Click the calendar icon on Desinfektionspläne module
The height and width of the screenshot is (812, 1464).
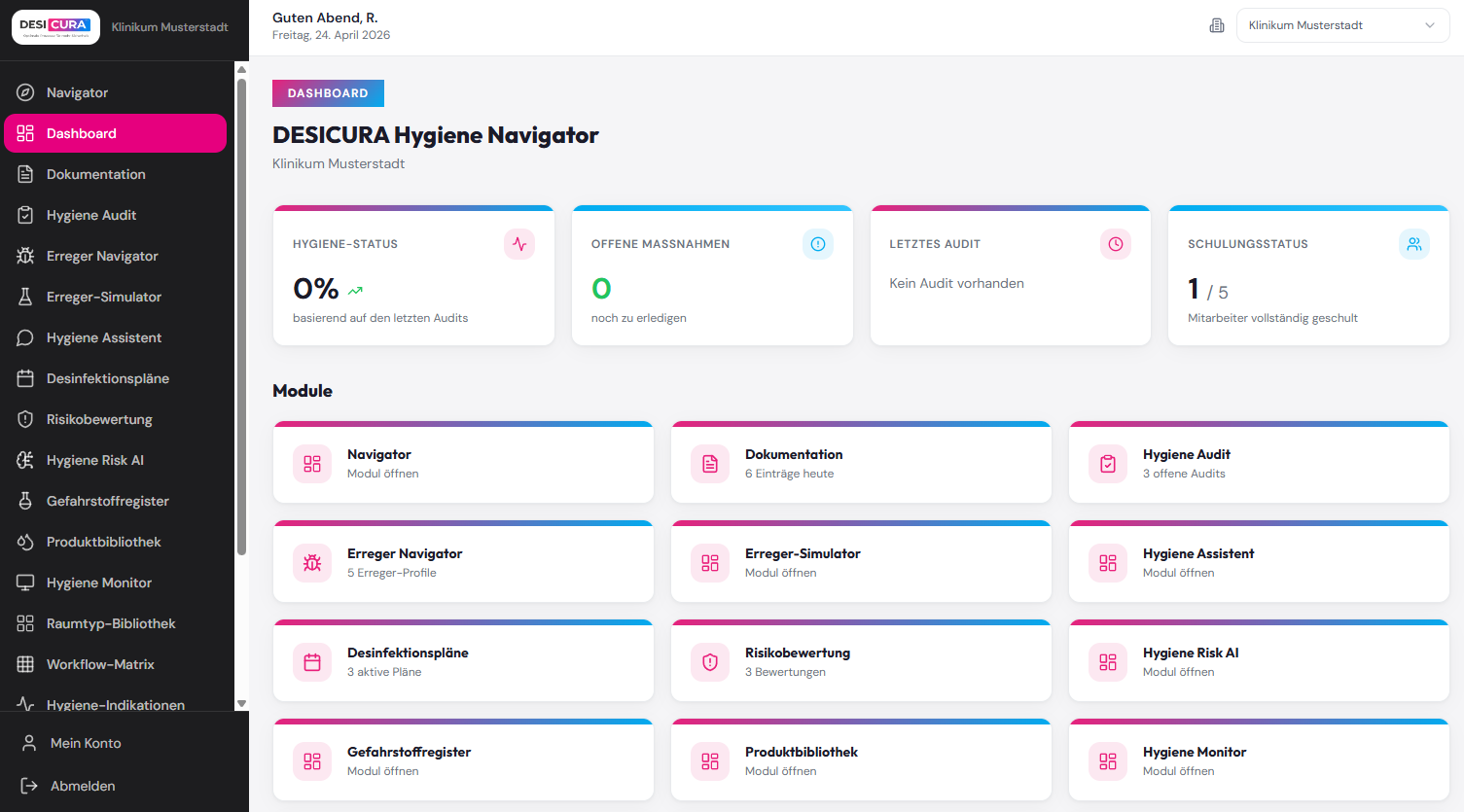click(x=312, y=662)
